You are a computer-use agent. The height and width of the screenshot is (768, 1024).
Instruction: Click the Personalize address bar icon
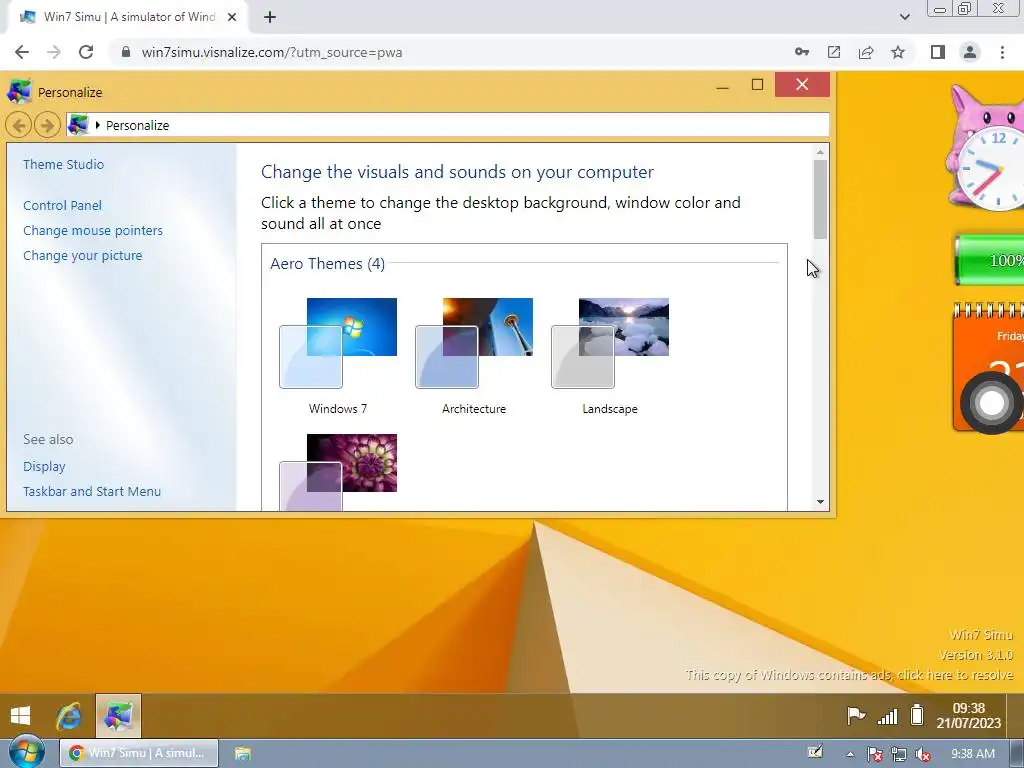click(x=78, y=125)
